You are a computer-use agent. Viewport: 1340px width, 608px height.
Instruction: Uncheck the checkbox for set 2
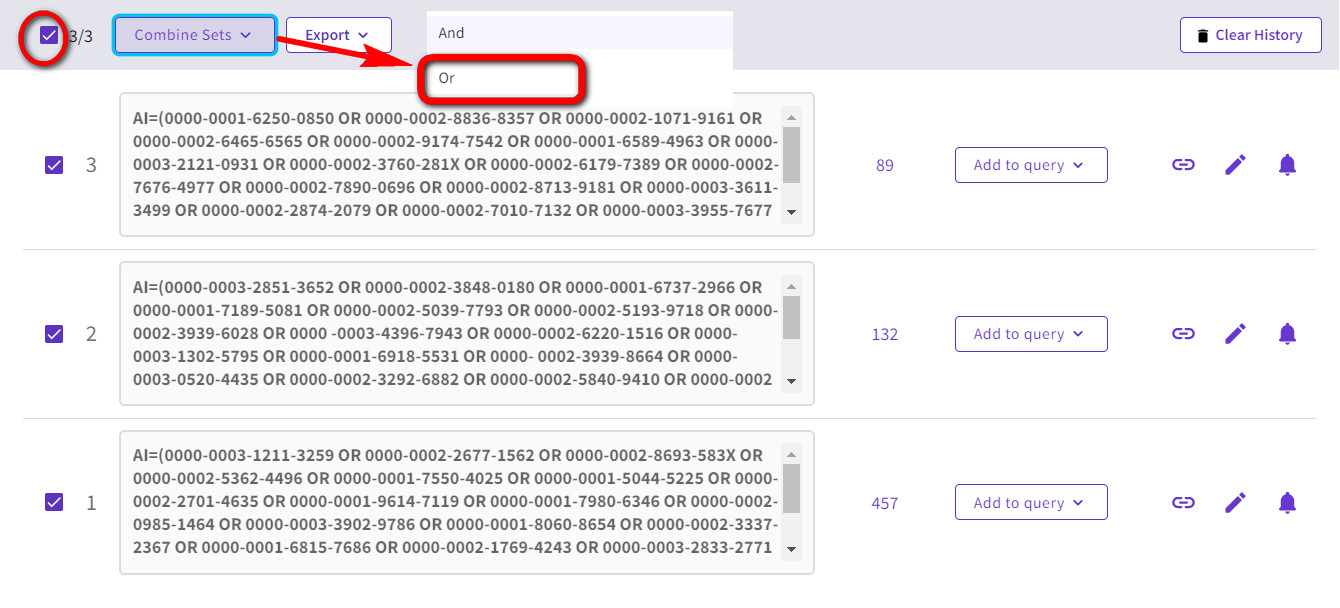(54, 334)
